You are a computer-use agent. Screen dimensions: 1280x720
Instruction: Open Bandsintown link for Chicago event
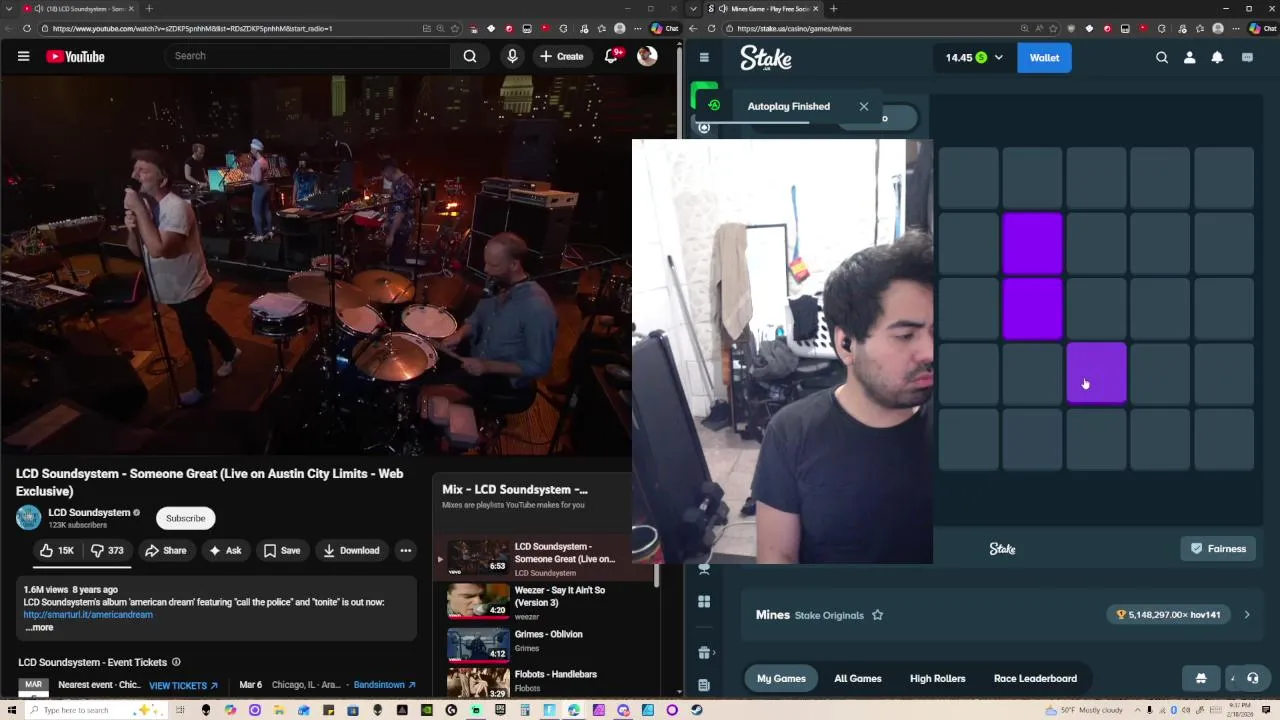point(384,685)
